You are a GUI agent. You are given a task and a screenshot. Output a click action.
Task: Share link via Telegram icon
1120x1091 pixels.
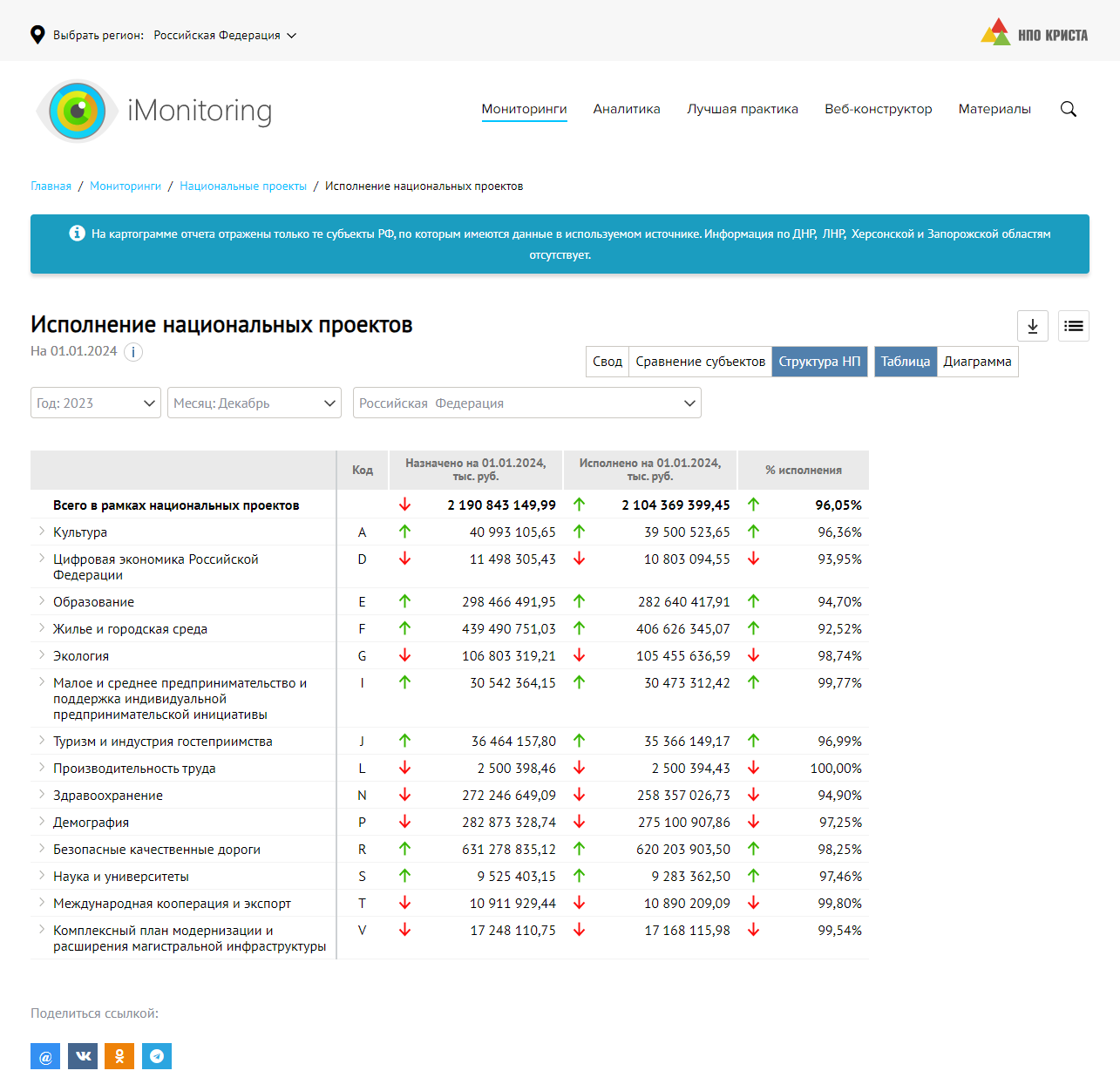(157, 1056)
